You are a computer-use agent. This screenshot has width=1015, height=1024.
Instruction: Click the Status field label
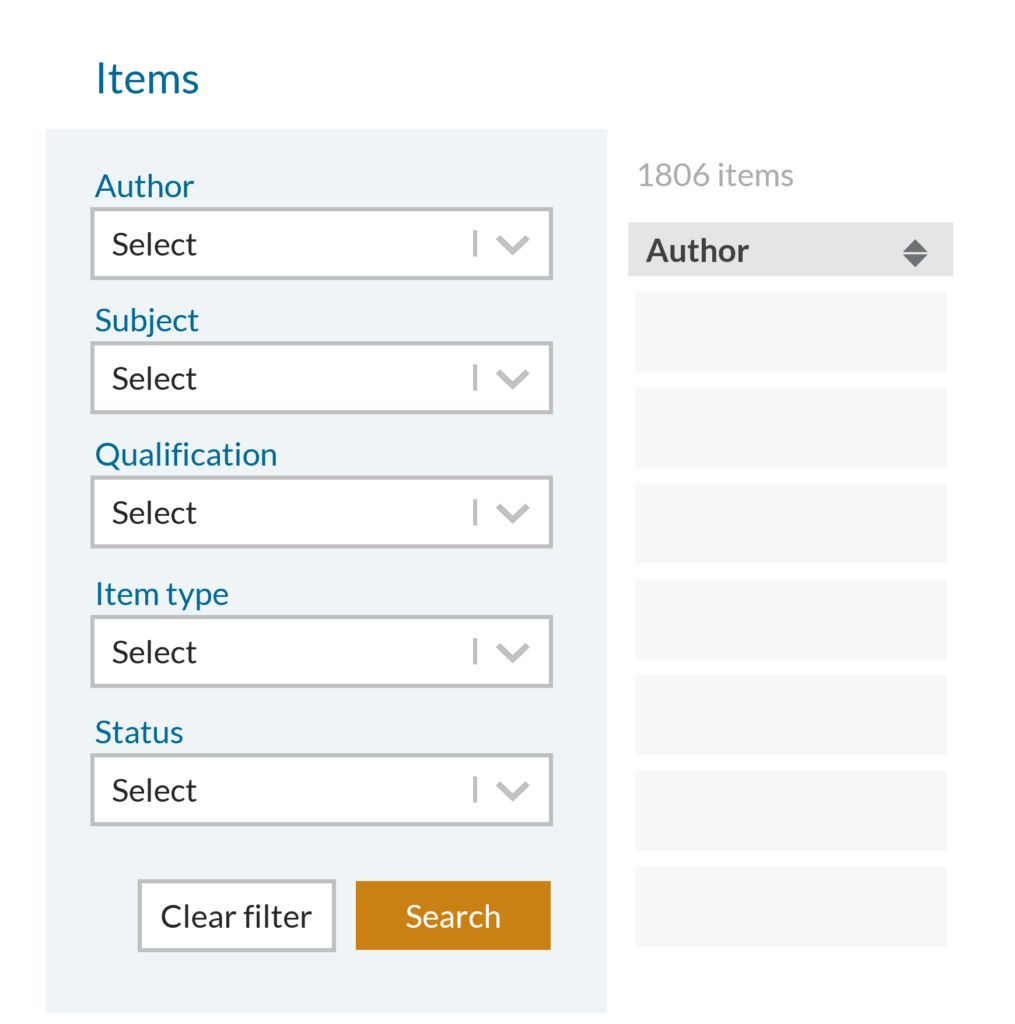(139, 732)
